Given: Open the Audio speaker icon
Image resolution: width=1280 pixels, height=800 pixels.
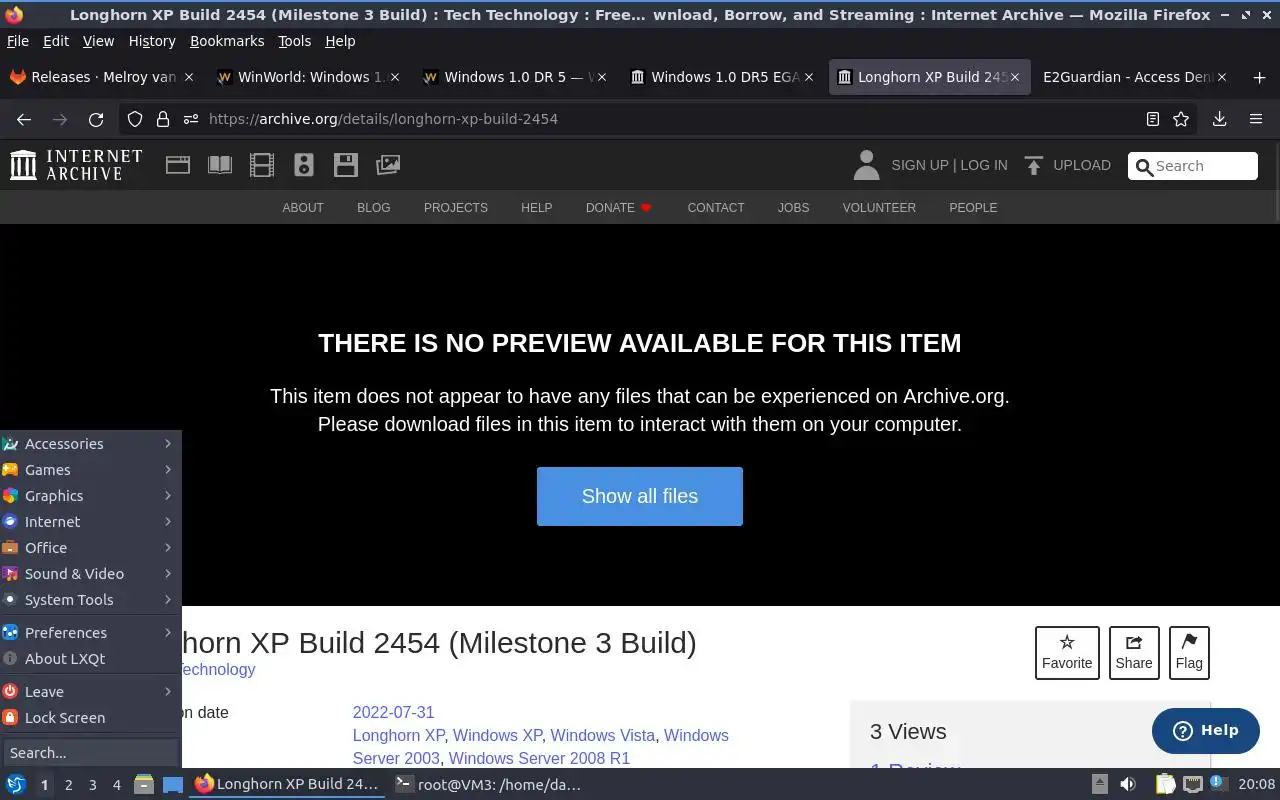Looking at the screenshot, I should [x=304, y=165].
